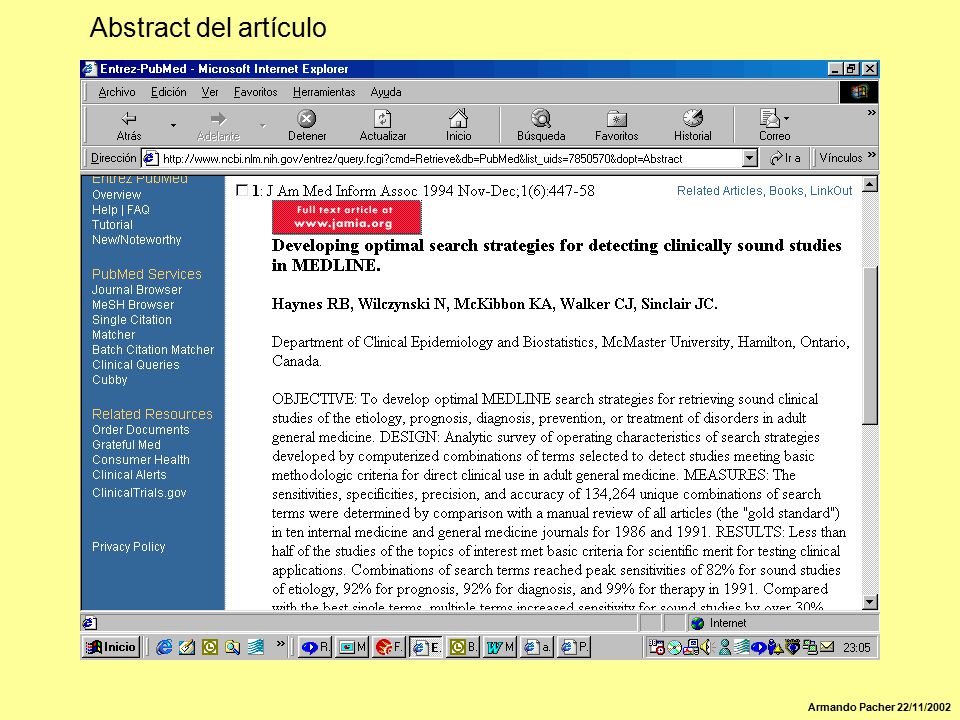Open the MeSH Browser sidebar link

pyautogui.click(x=133, y=305)
